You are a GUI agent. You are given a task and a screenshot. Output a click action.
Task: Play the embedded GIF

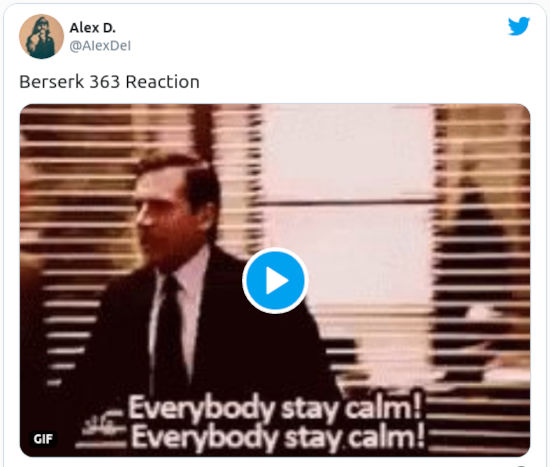pyautogui.click(x=275, y=281)
